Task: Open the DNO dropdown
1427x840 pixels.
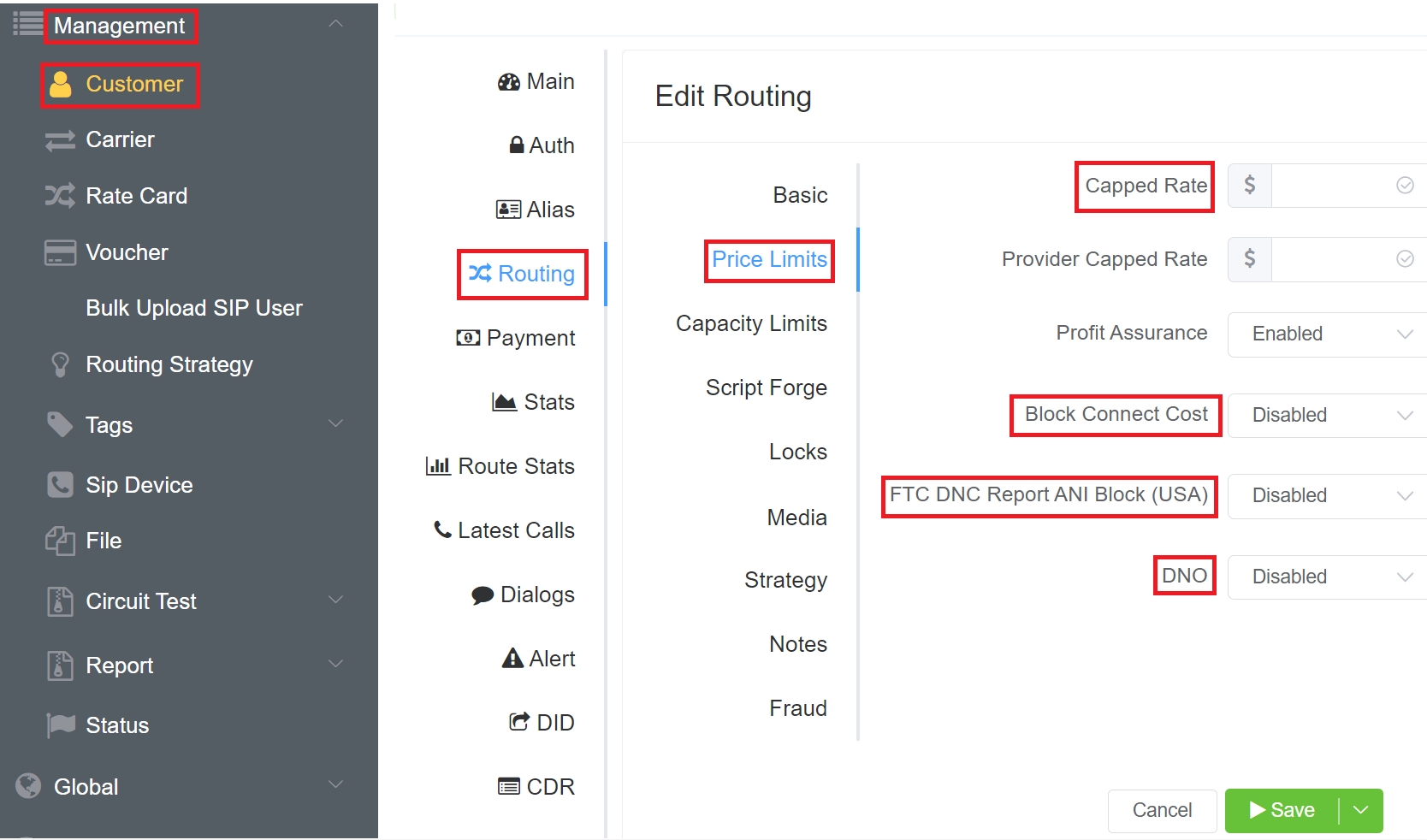Action: click(1327, 577)
